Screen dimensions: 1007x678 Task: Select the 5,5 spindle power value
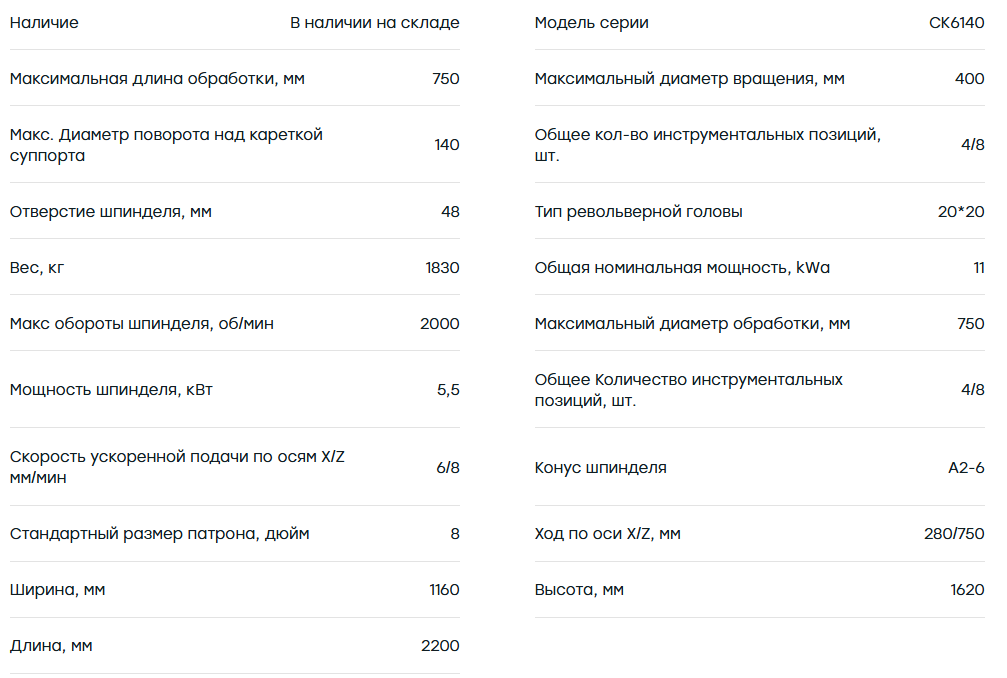click(448, 390)
